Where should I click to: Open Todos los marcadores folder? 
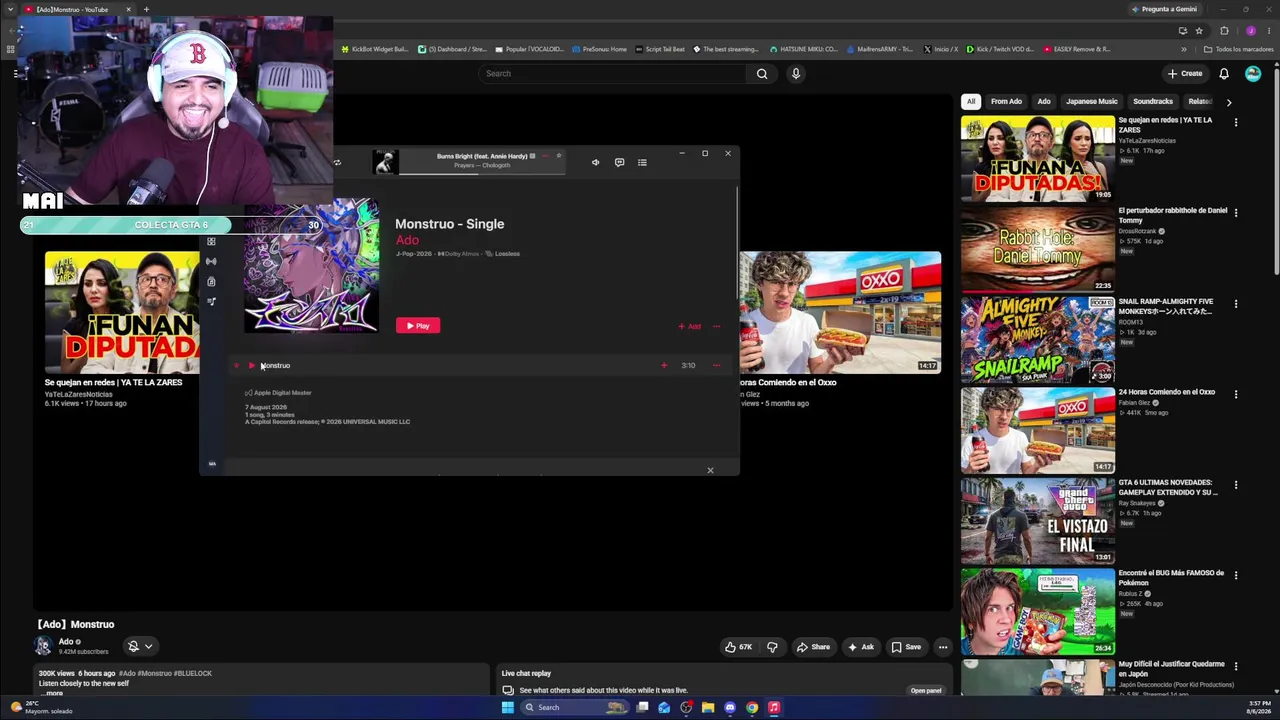pyautogui.click(x=1237, y=49)
